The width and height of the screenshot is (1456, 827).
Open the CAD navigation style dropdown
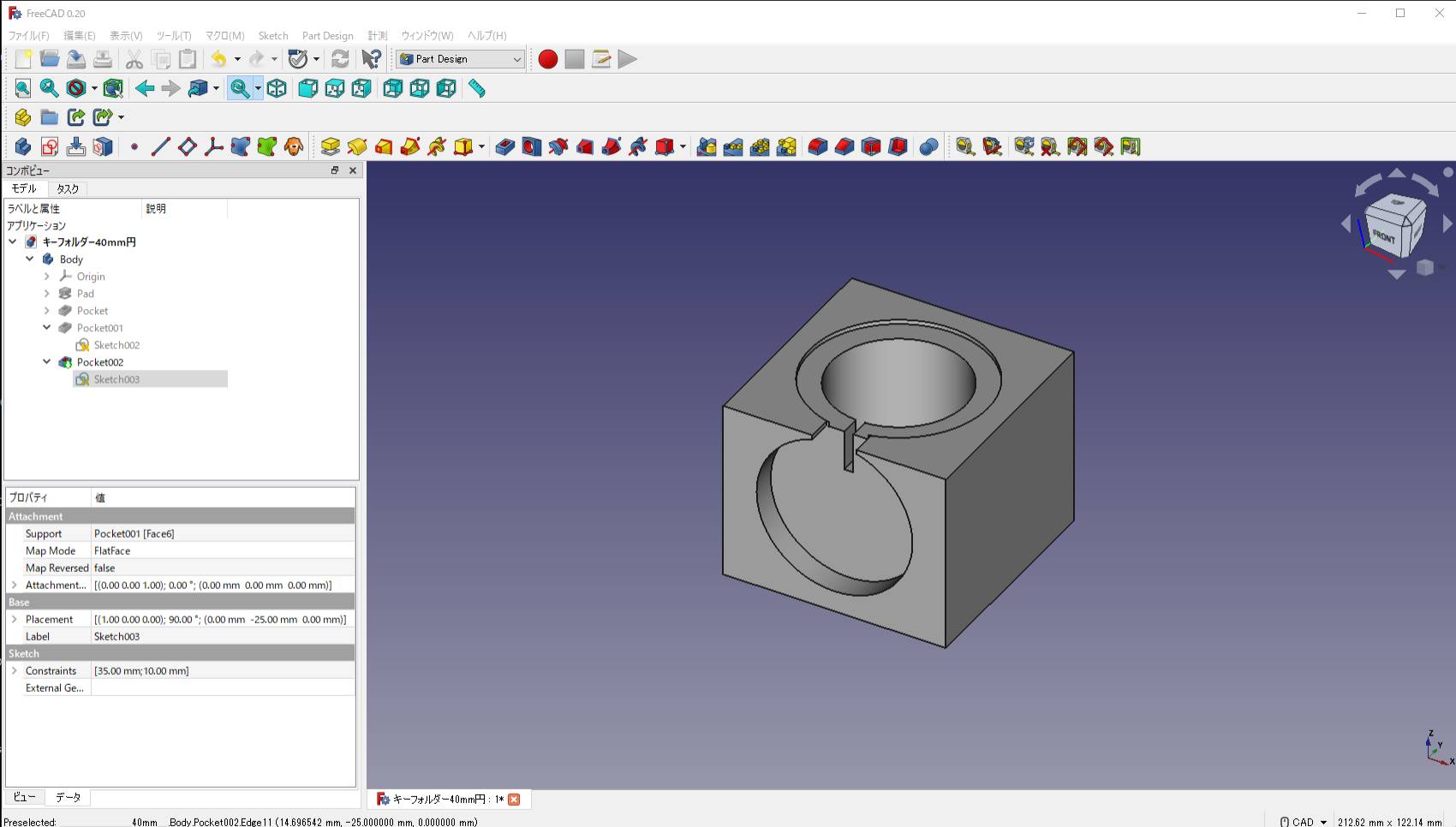[1304, 821]
